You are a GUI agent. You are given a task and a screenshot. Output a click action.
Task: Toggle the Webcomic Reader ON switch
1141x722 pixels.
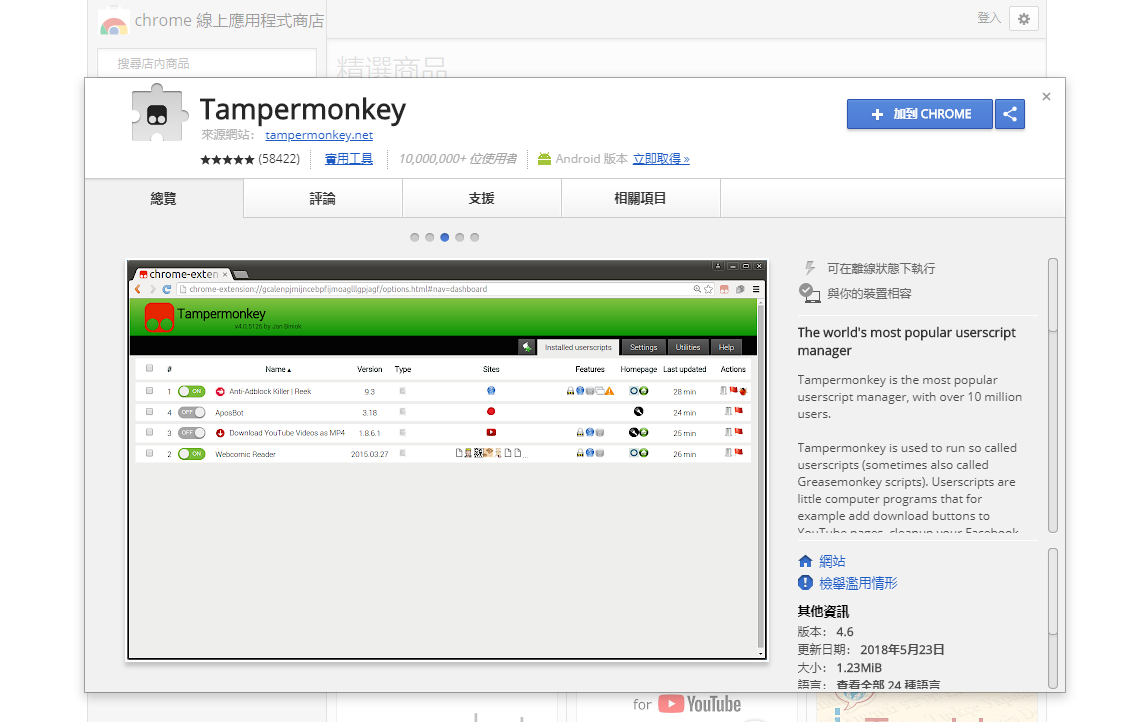[x=191, y=454]
